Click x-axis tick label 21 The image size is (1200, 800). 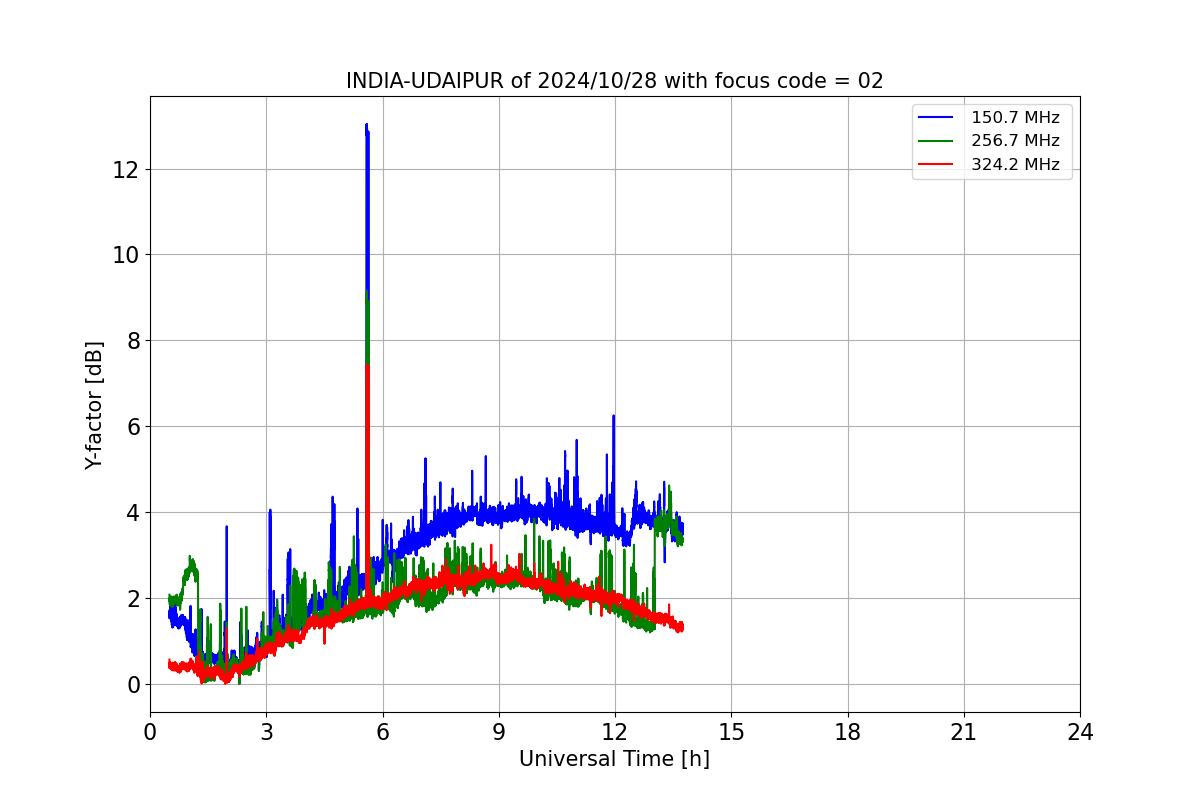click(964, 732)
